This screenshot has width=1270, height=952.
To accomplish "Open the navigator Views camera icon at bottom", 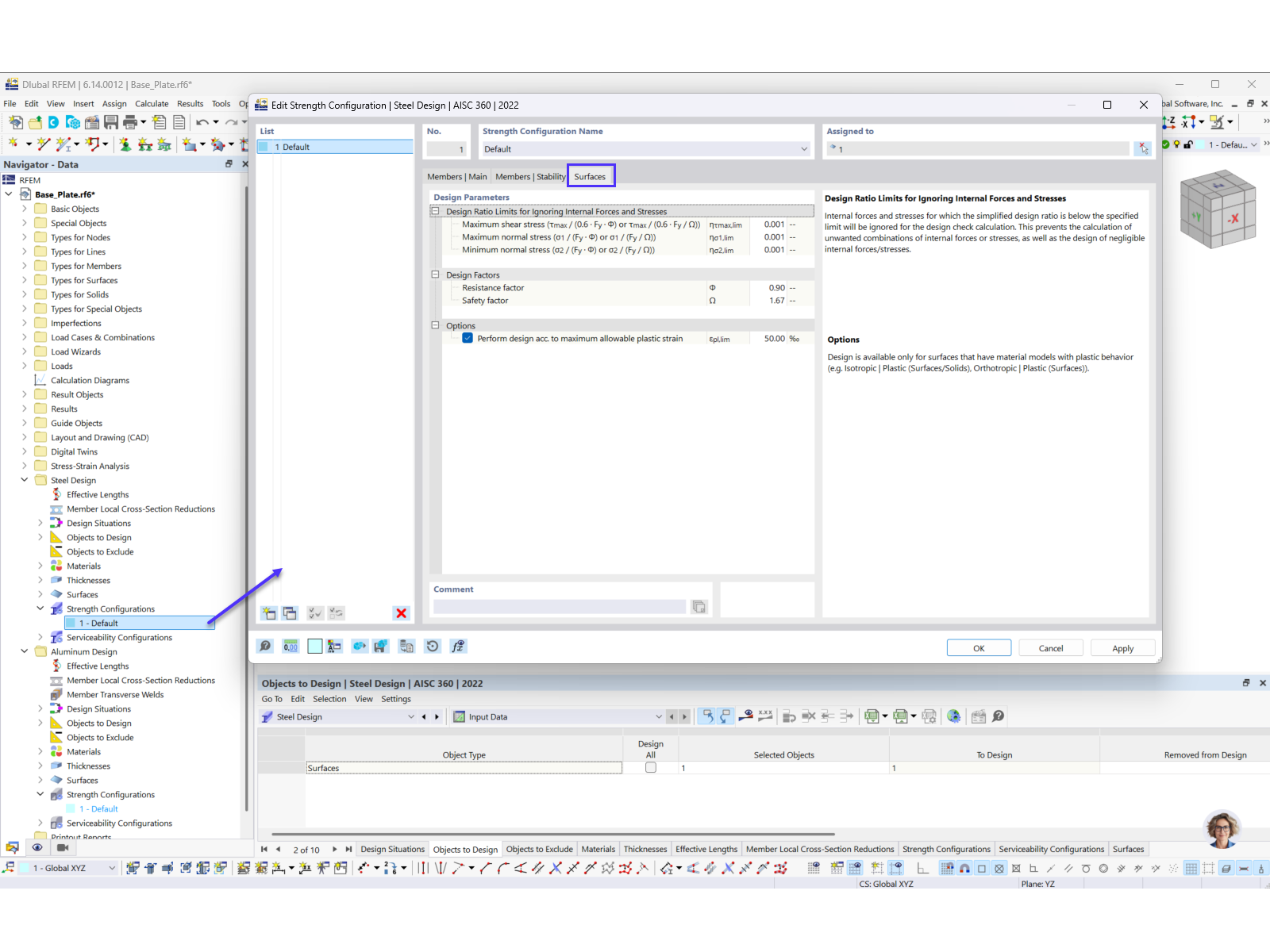I will coord(63,847).
